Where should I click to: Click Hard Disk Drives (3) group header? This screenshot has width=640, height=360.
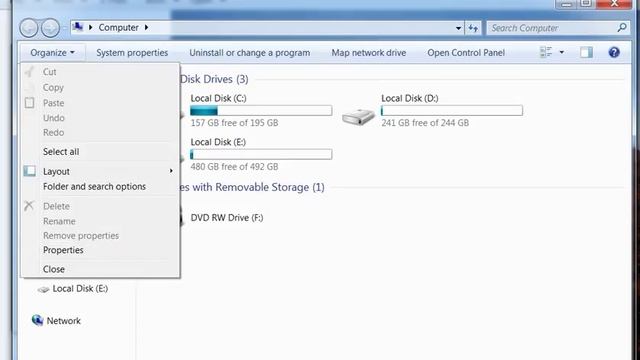click(x=214, y=79)
